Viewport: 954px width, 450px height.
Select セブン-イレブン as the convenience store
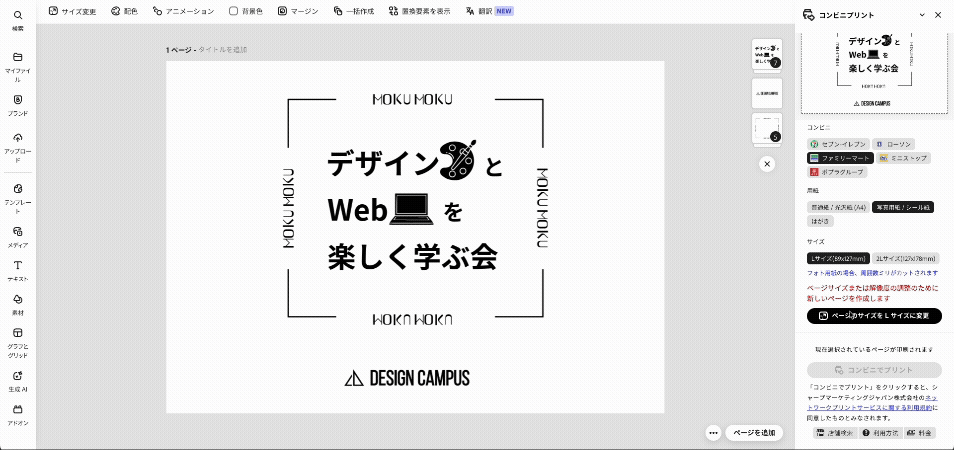pos(837,144)
